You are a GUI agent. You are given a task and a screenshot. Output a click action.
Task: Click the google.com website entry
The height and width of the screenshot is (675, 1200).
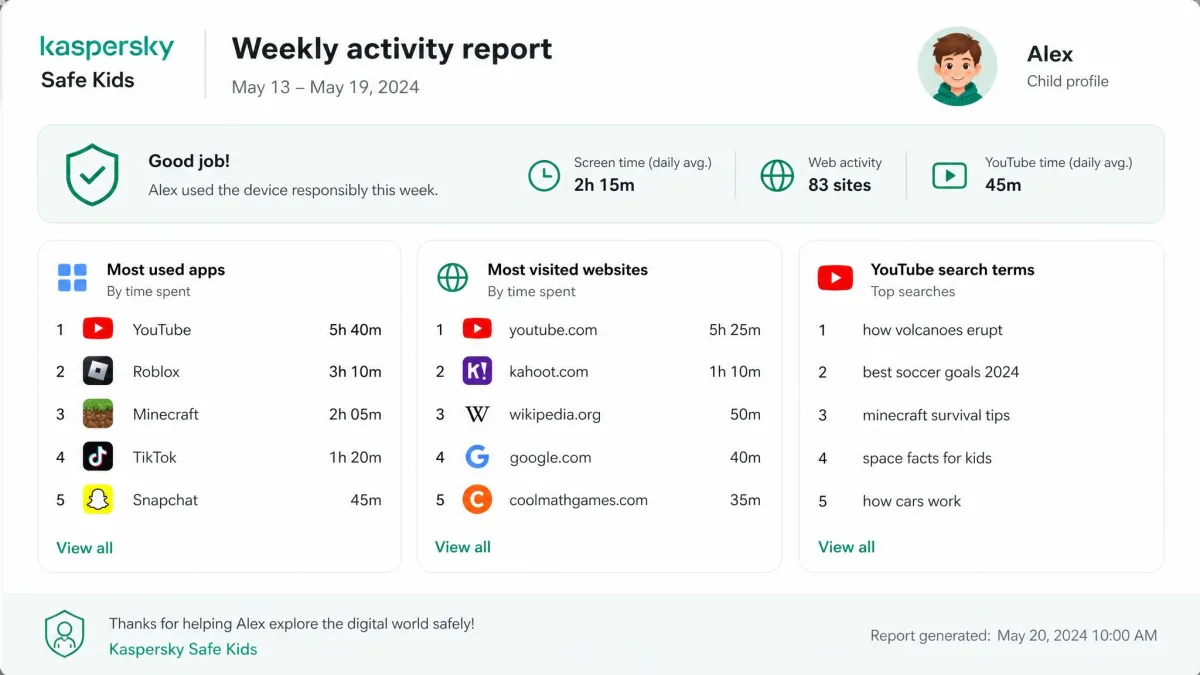[x=550, y=457]
